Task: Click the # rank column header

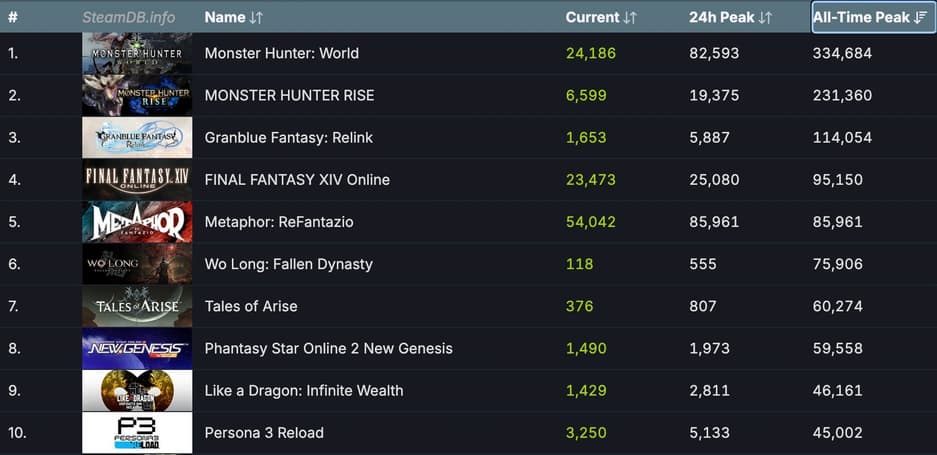Action: tap(13, 17)
